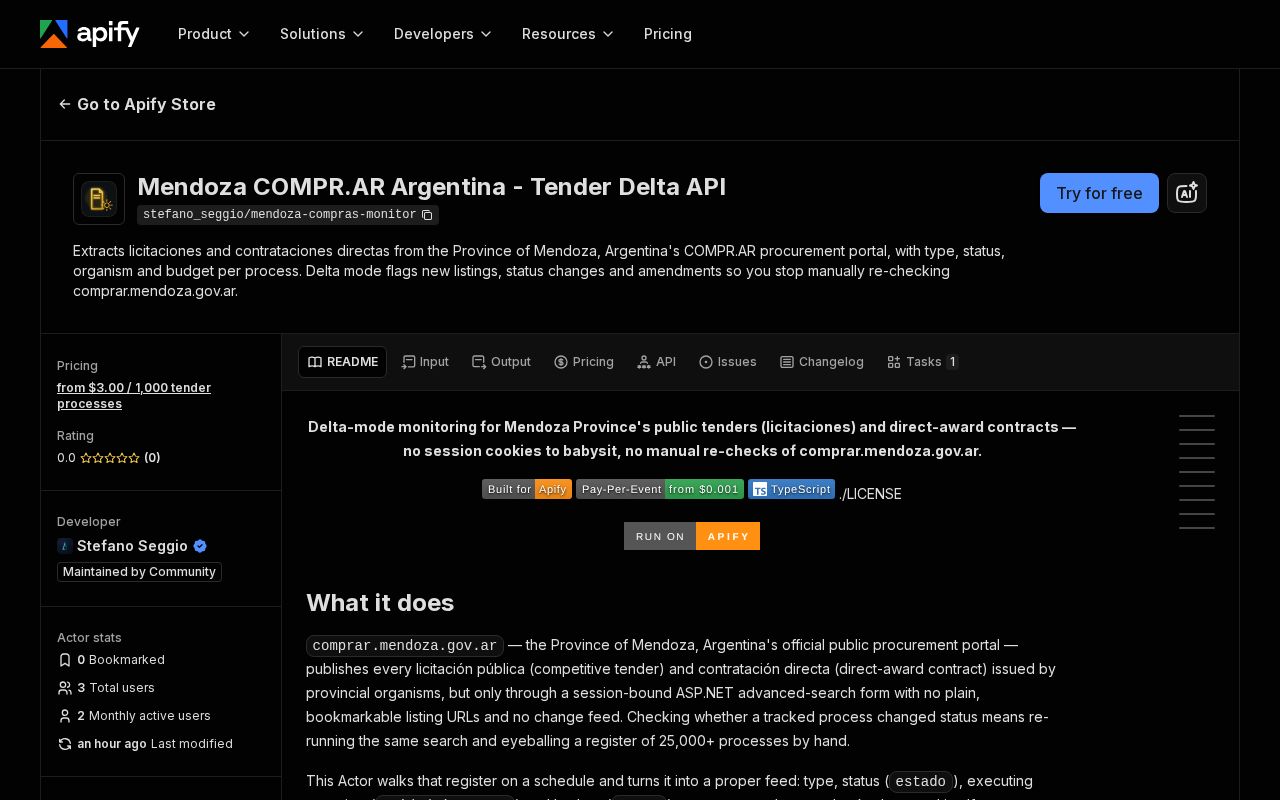Open the Pricing page in top navigation
Image resolution: width=1280 pixels, height=800 pixels.
(x=668, y=34)
